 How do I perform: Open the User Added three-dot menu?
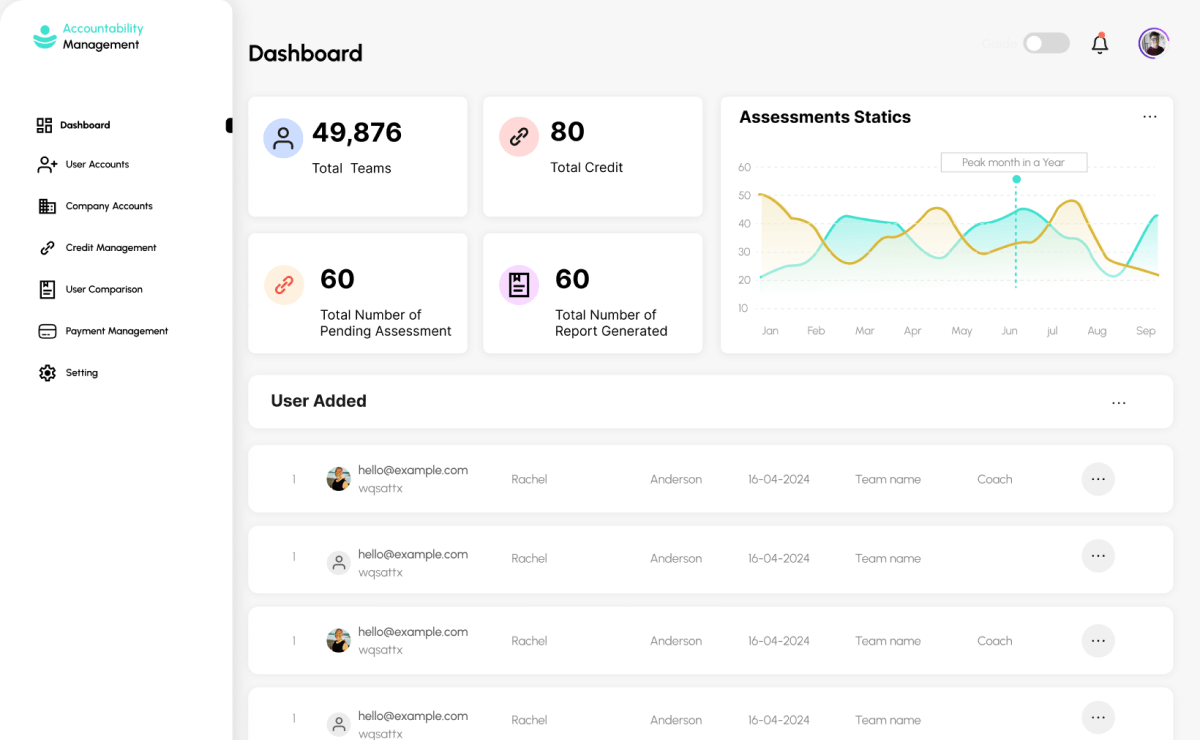1119,402
